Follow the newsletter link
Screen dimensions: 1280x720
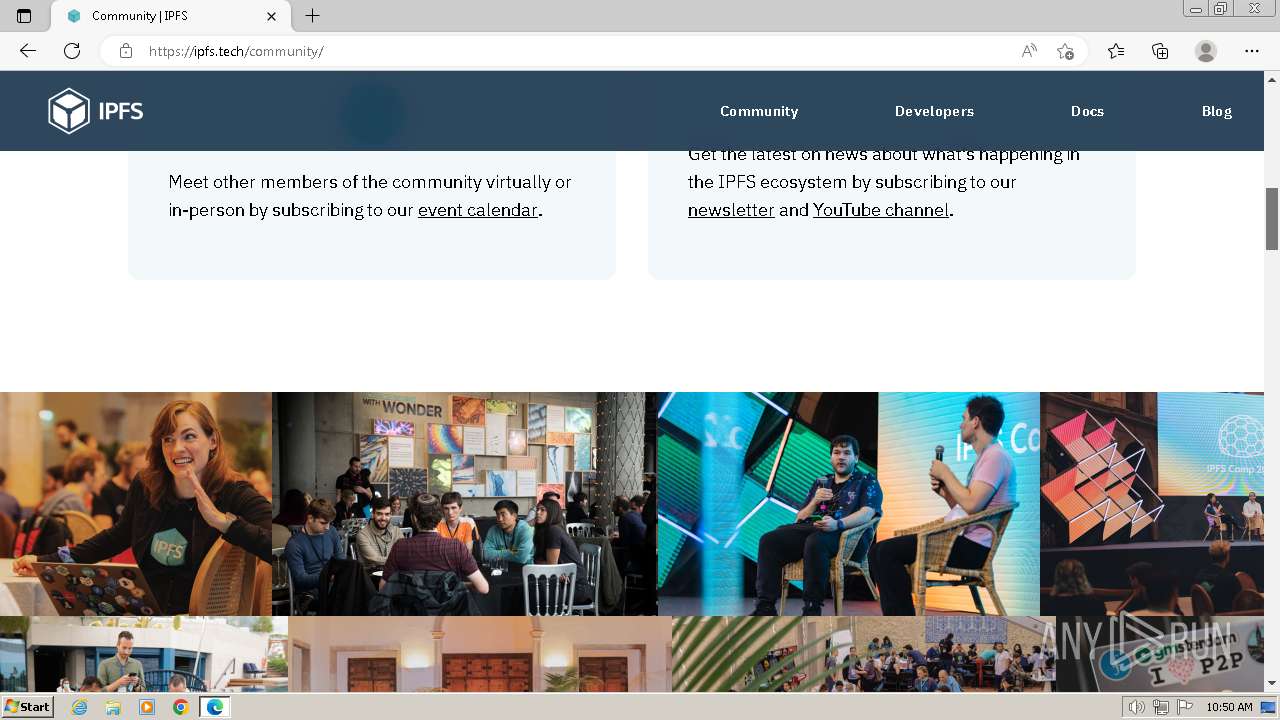[731, 210]
